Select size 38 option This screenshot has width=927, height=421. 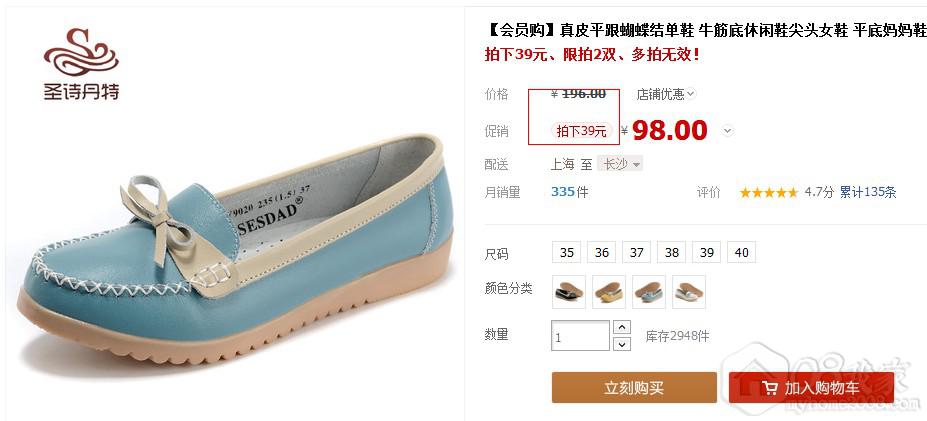tap(672, 252)
